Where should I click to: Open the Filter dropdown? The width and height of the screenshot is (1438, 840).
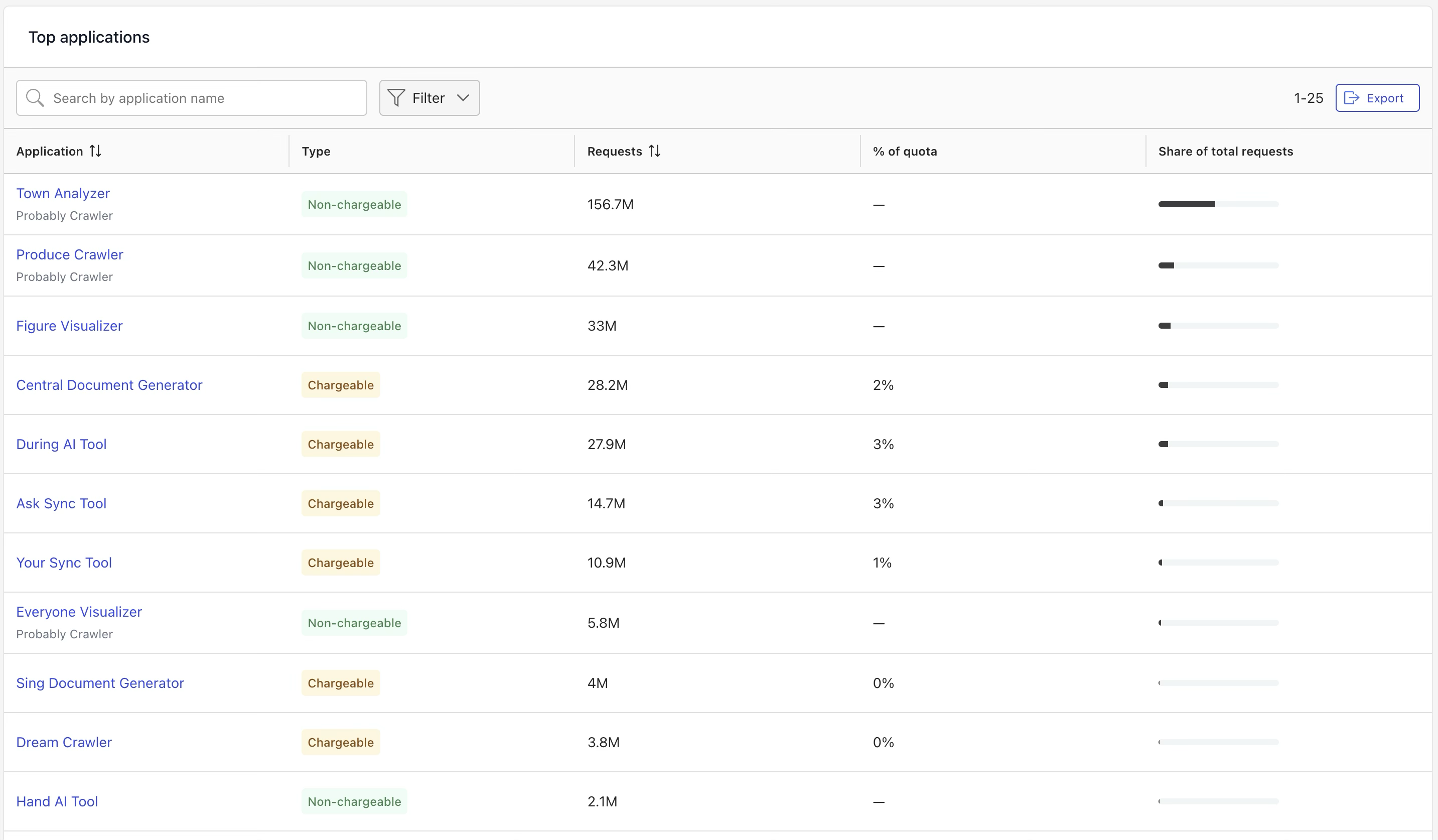pyautogui.click(x=429, y=97)
